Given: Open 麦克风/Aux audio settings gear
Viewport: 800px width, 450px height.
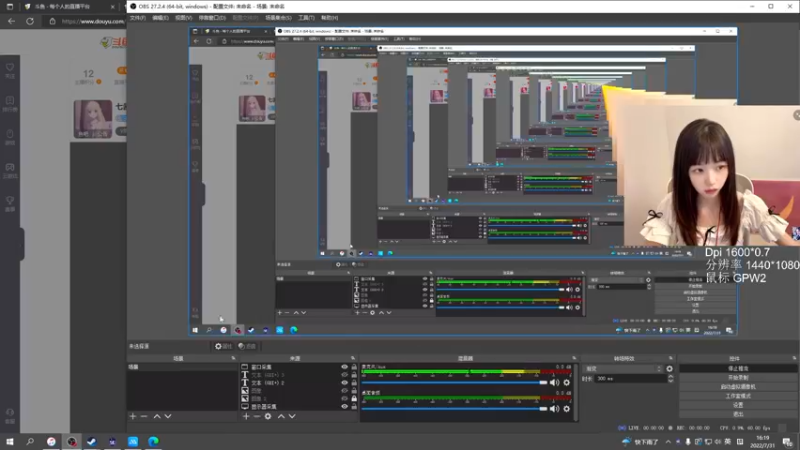Looking at the screenshot, I should [566, 382].
